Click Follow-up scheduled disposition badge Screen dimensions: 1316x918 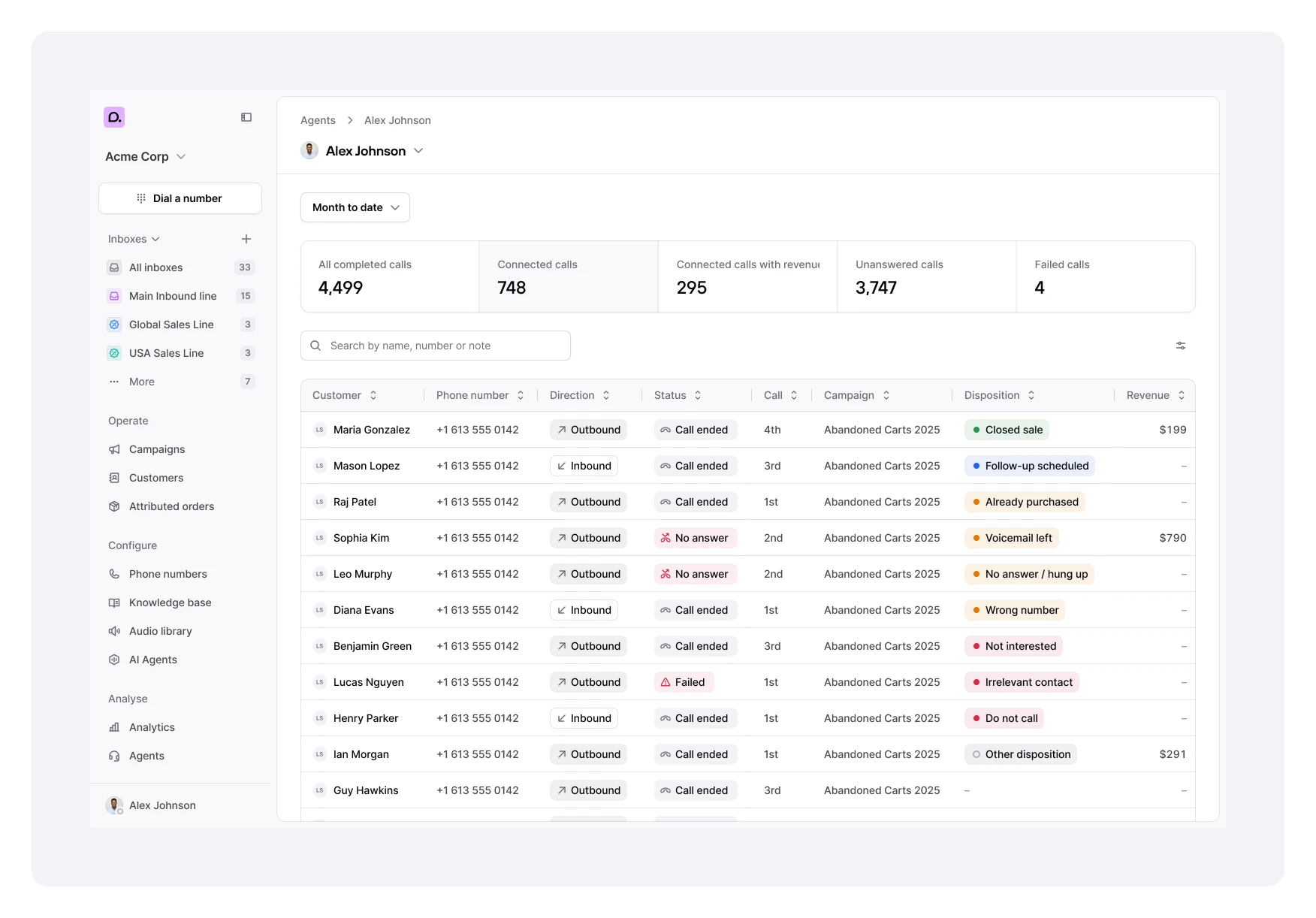click(1030, 466)
